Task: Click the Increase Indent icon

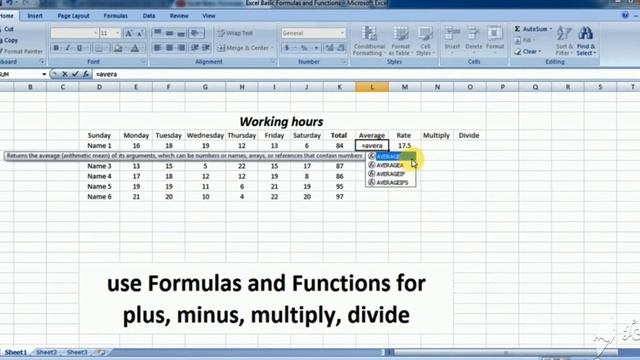Action: [206, 48]
